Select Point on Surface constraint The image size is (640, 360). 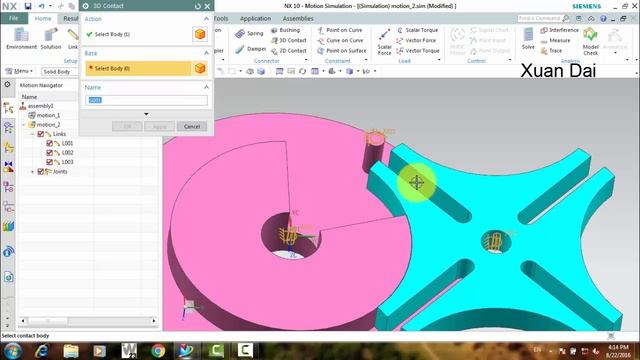coord(342,51)
